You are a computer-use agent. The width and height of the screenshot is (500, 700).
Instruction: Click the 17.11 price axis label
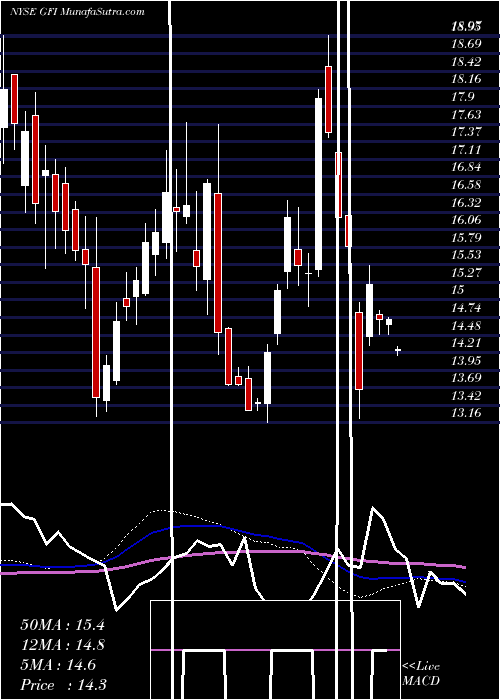pyautogui.click(x=466, y=150)
